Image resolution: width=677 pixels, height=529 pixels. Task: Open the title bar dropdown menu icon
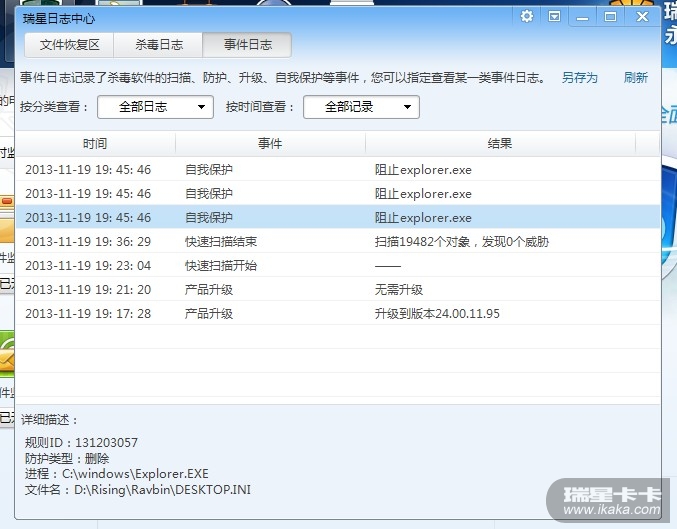(x=554, y=17)
